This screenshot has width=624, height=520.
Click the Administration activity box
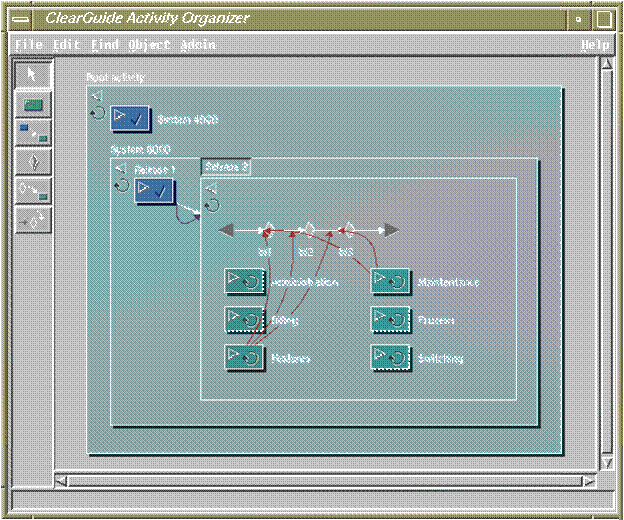point(244,281)
